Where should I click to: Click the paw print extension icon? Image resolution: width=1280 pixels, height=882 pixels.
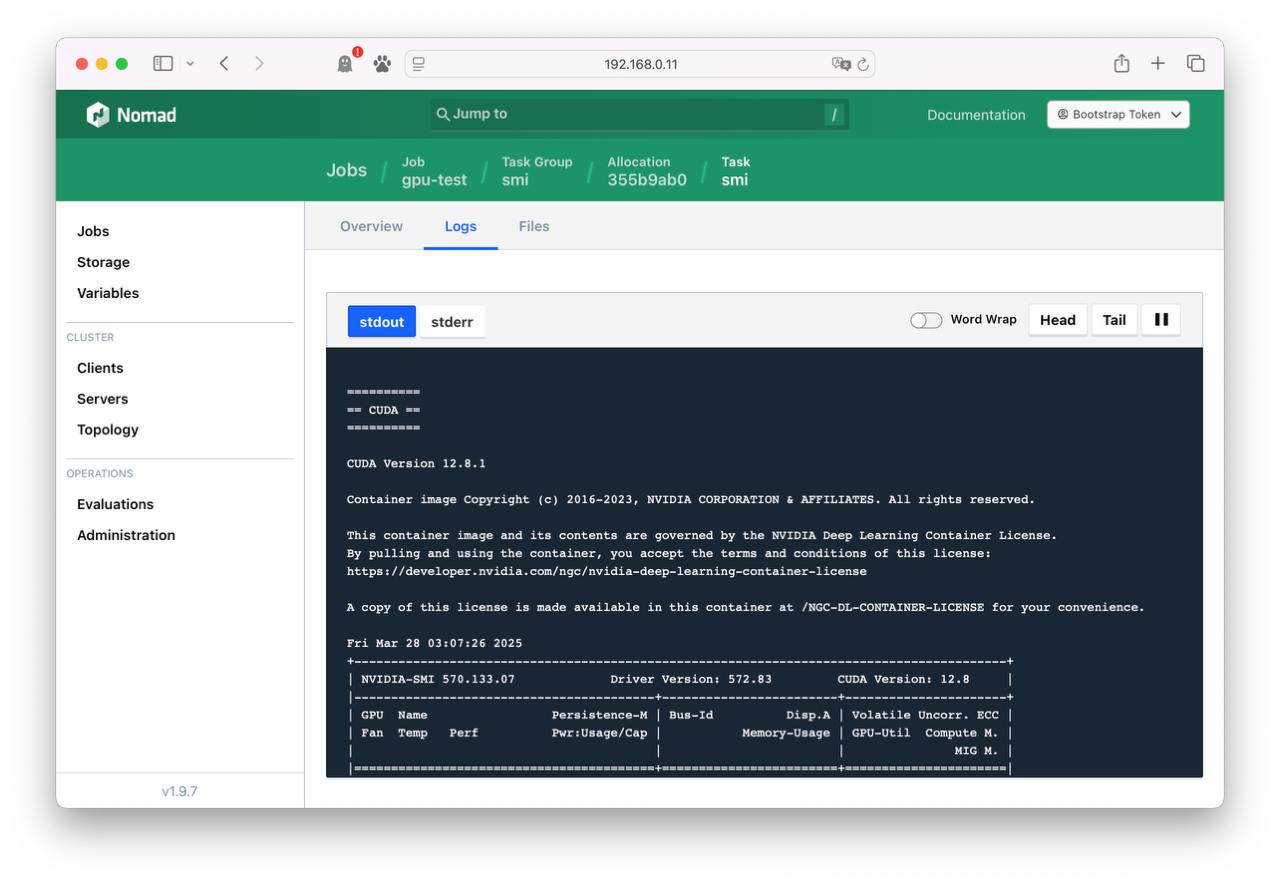pos(382,64)
